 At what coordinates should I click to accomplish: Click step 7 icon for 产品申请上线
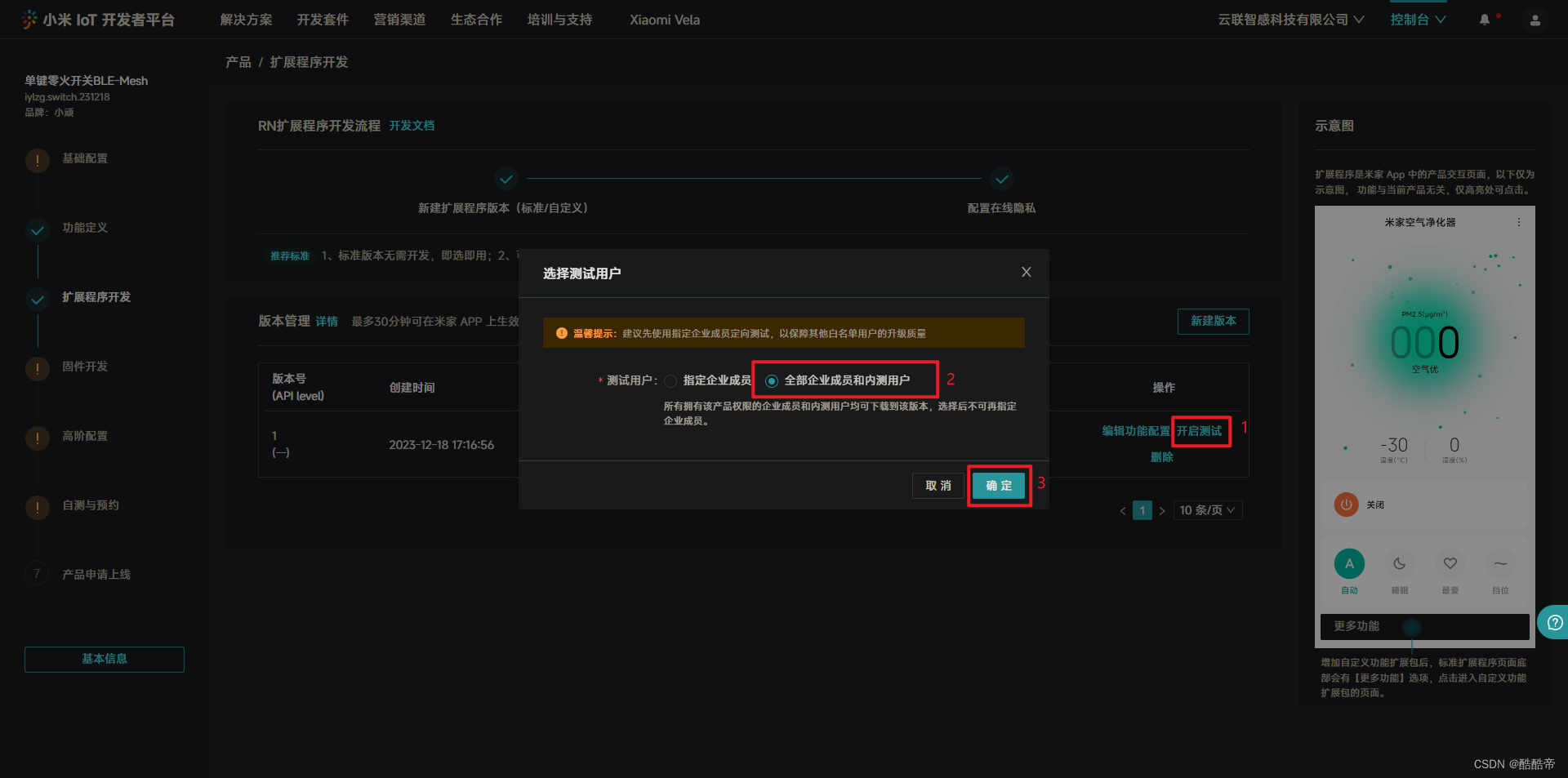38,574
